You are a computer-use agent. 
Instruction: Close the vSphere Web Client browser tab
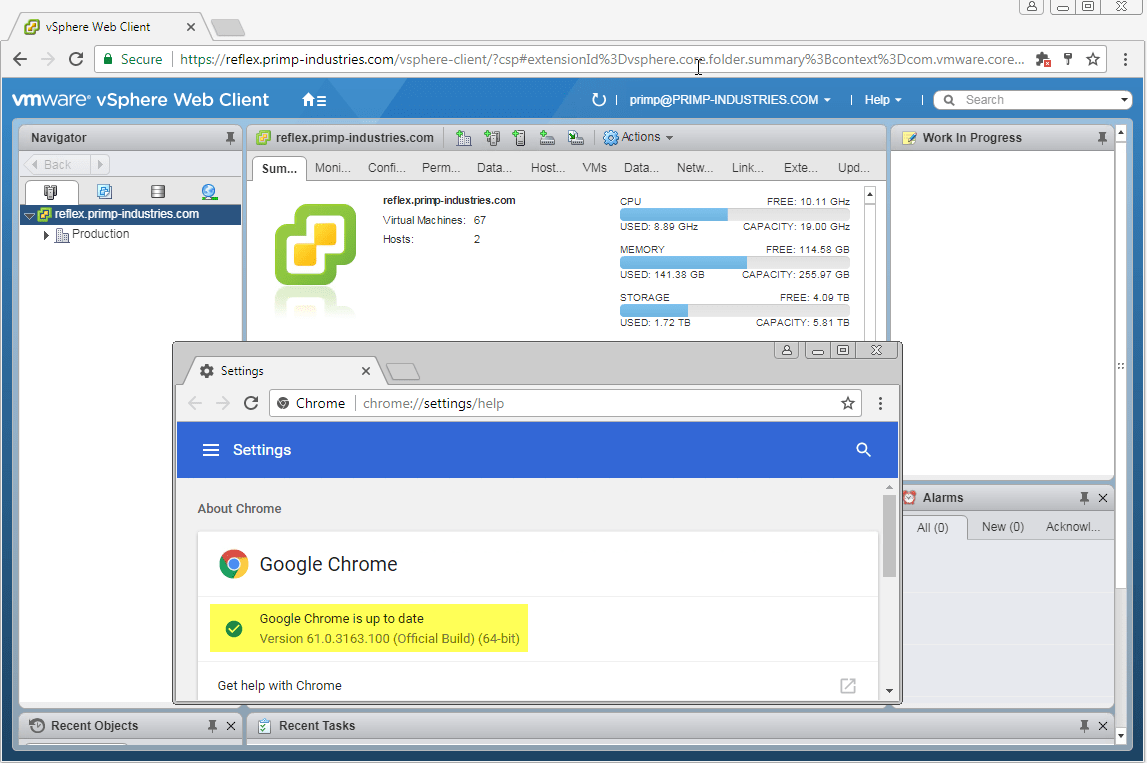pyautogui.click(x=190, y=27)
